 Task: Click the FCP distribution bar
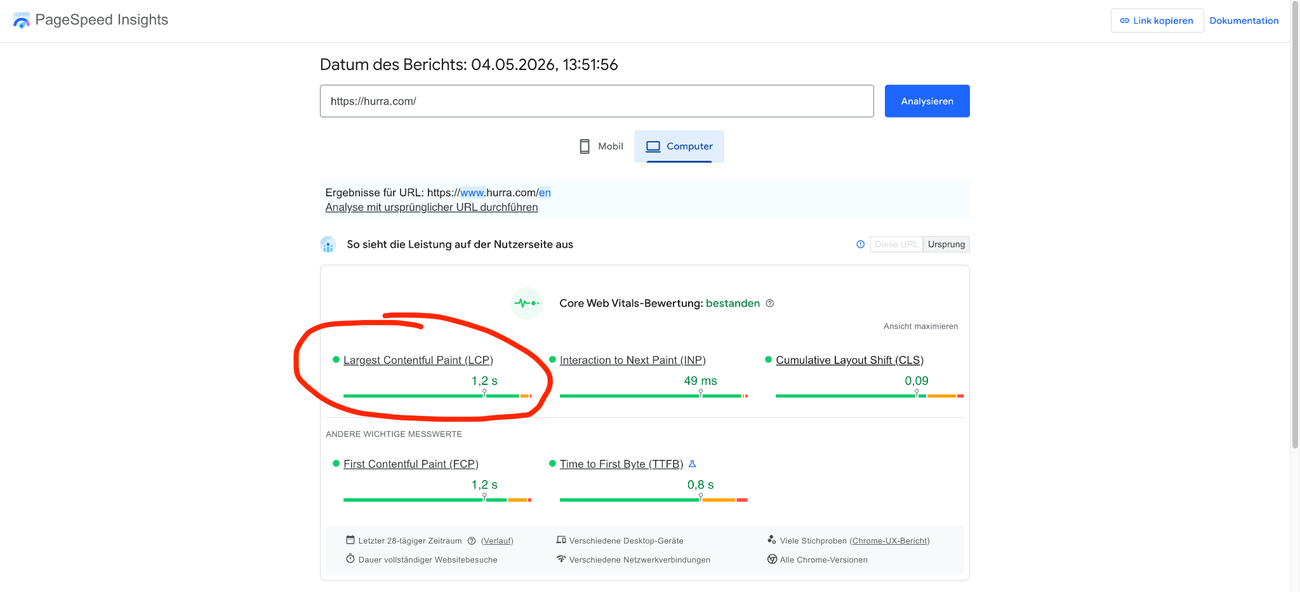[x=437, y=500]
